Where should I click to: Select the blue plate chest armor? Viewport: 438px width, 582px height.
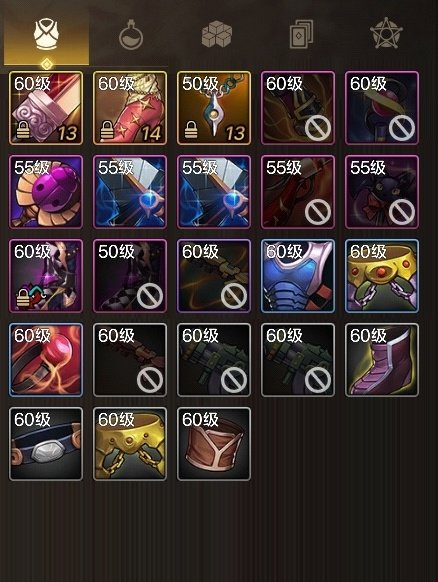(298, 276)
